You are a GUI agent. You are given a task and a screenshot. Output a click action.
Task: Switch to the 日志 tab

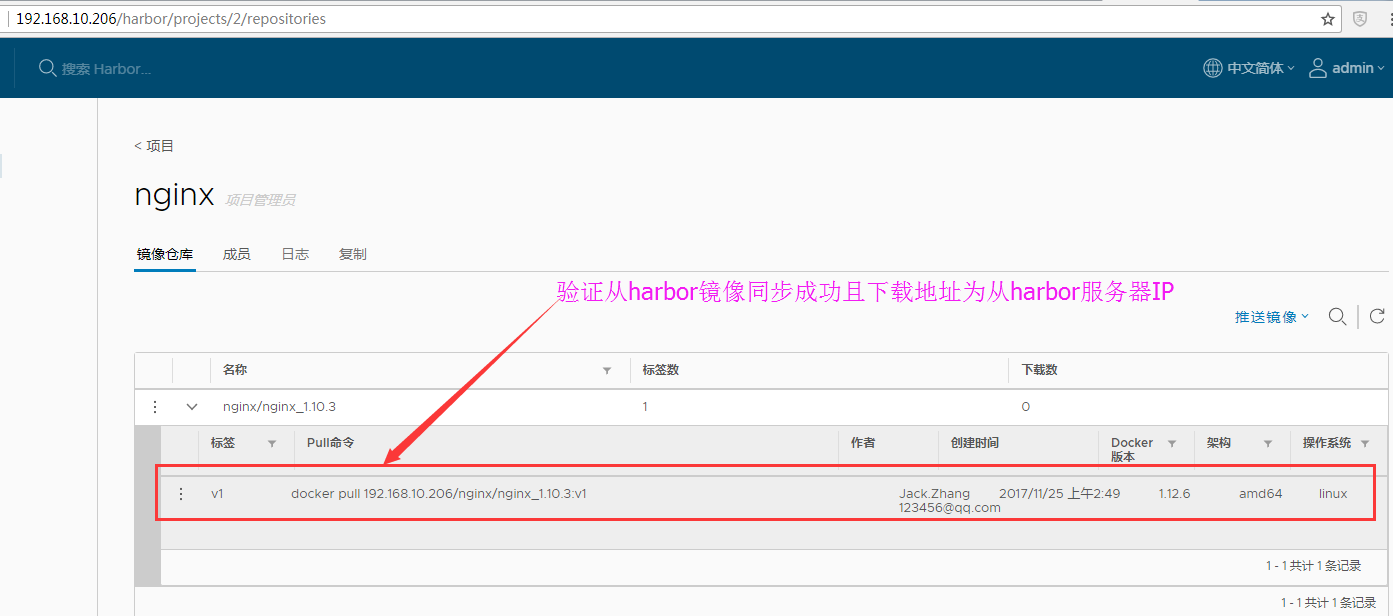295,254
